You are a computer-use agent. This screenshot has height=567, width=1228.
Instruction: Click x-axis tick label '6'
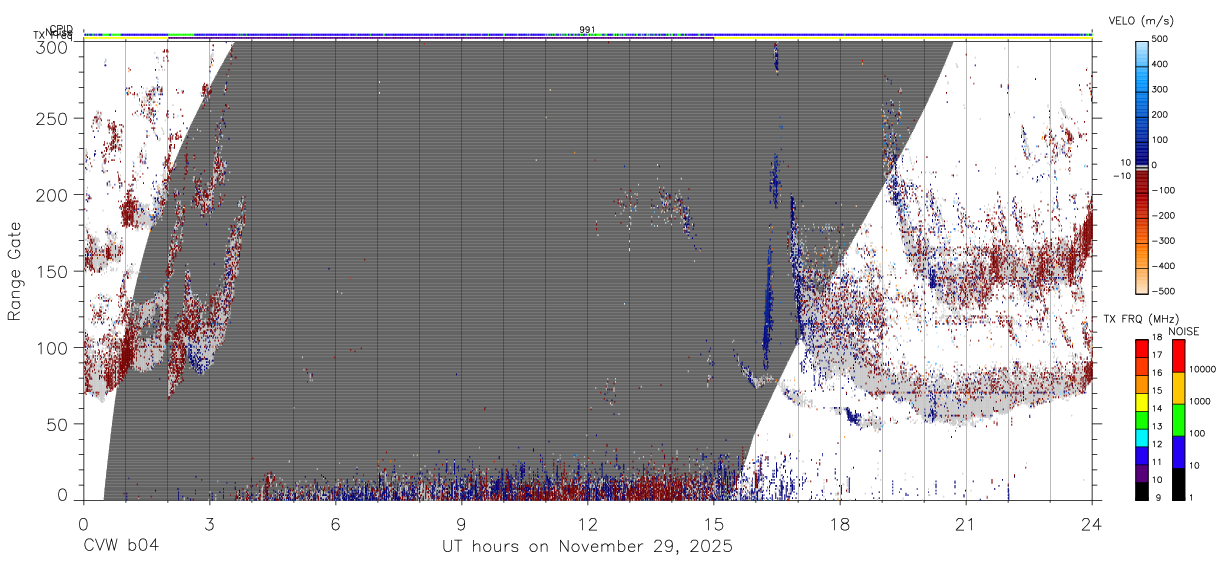coord(336,524)
